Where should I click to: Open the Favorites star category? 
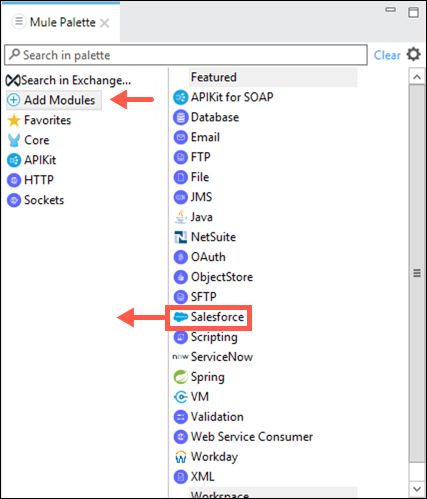point(39,120)
